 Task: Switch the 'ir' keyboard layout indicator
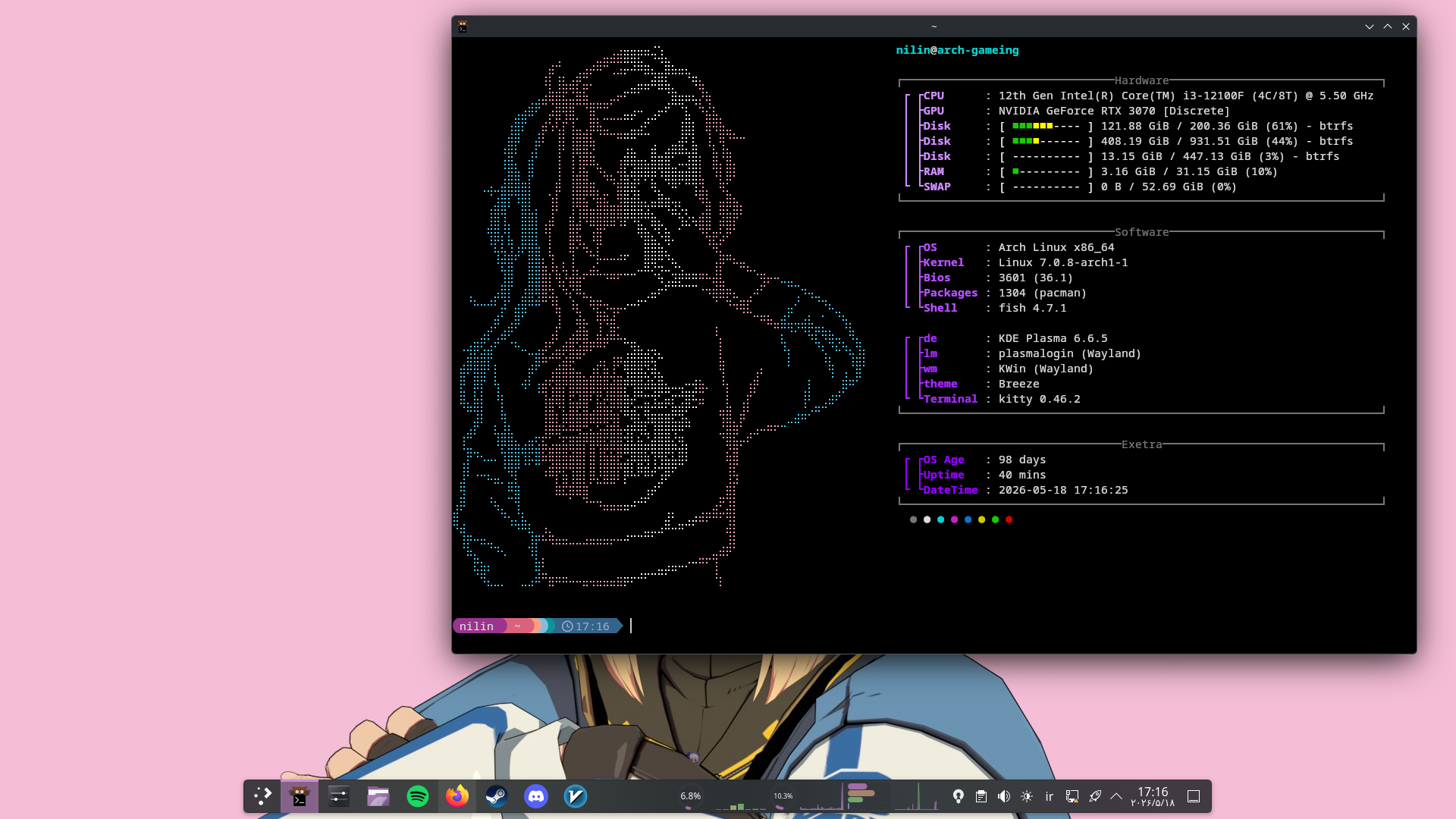coord(1050,796)
